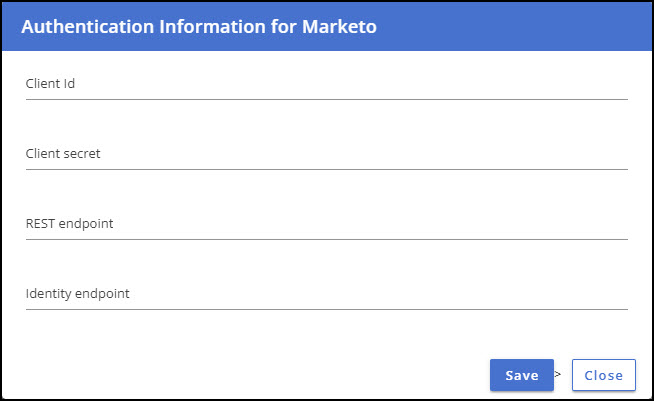Image resolution: width=654 pixels, height=401 pixels.
Task: Click the blue Save button
Action: pos(522,375)
